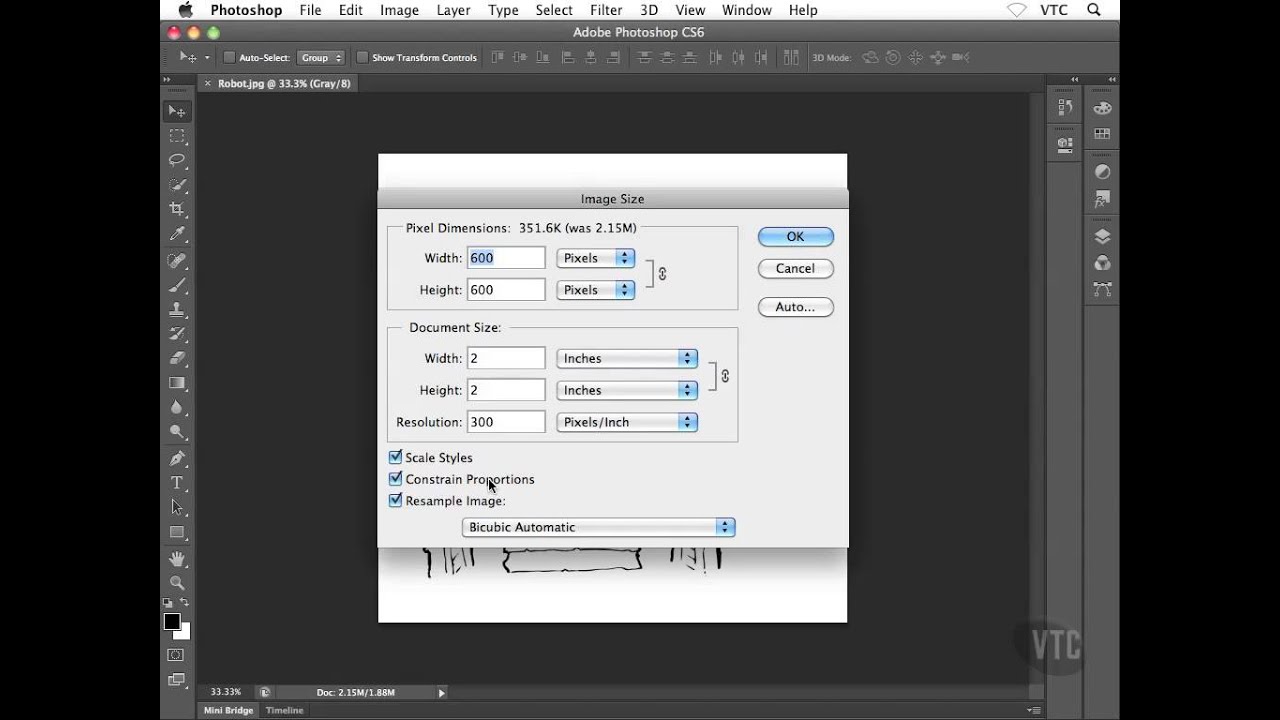
Task: Open the Image menu
Action: click(399, 10)
